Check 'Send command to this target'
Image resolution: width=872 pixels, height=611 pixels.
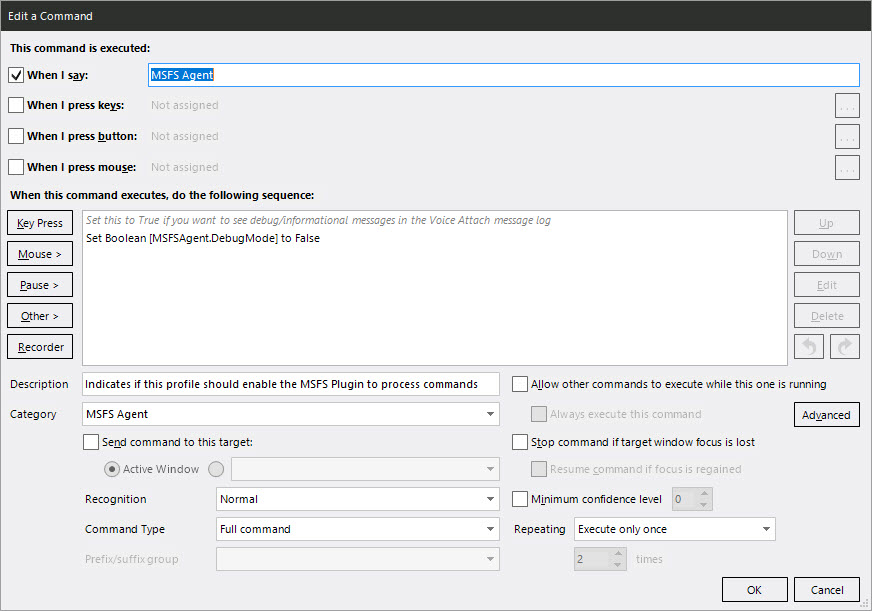91,442
